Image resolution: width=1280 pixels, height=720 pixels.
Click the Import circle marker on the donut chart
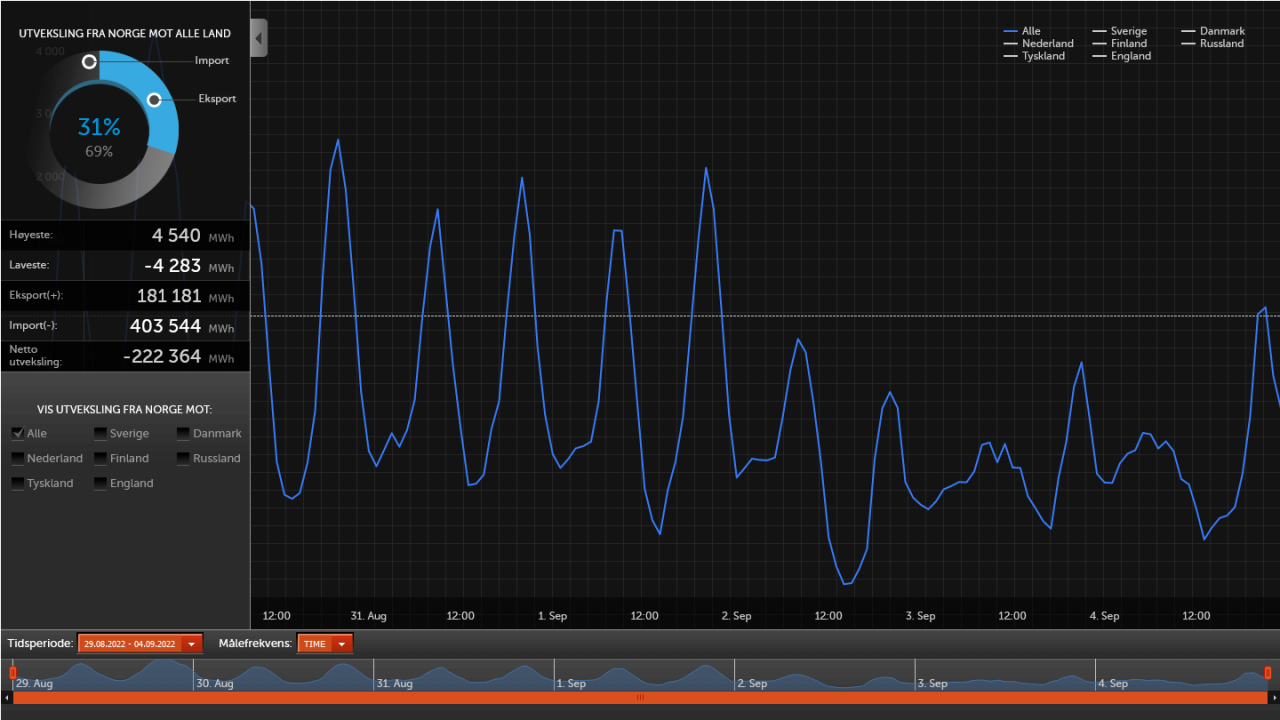(89, 61)
